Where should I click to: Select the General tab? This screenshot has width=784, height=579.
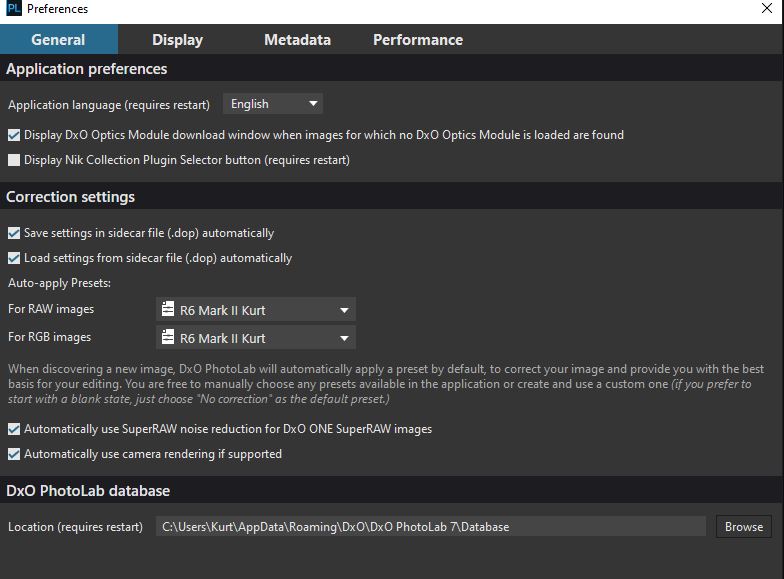coord(58,40)
